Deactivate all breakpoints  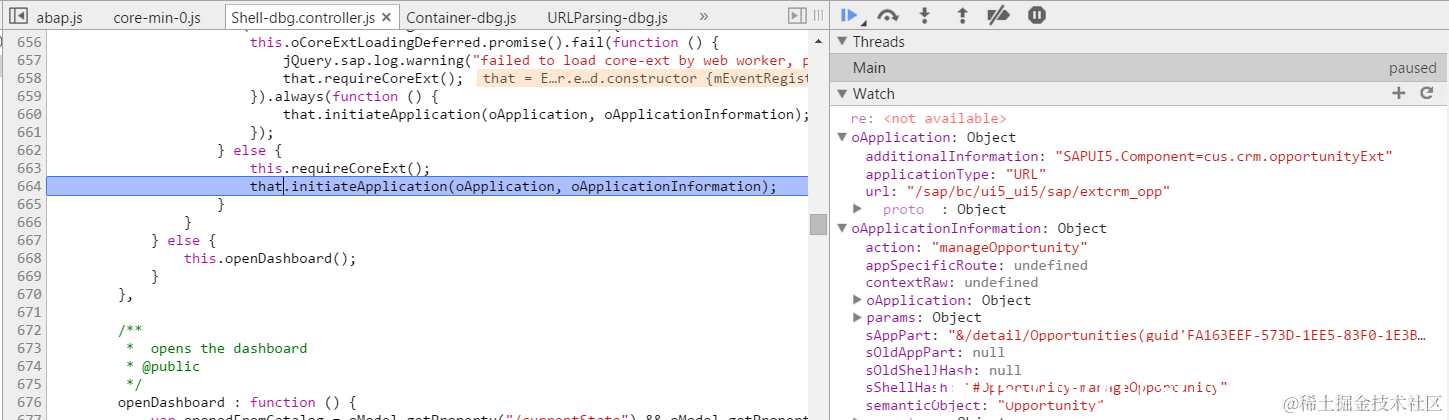[998, 15]
